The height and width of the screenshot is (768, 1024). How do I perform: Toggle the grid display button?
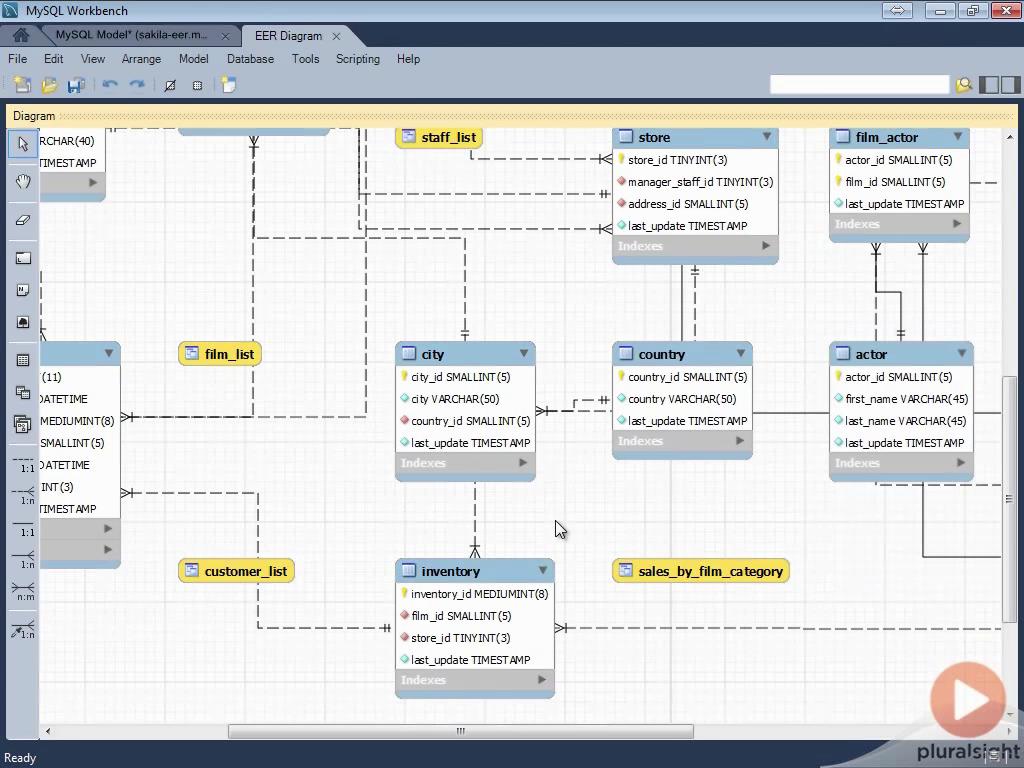click(x=198, y=86)
